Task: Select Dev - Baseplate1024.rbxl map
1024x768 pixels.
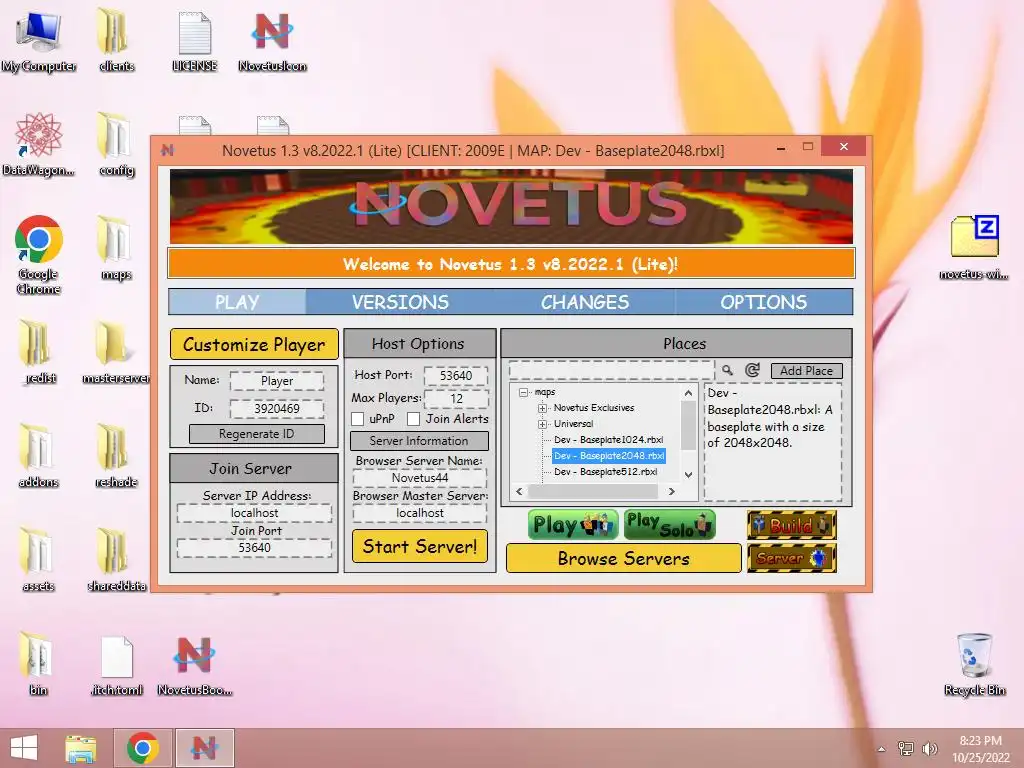Action: pos(608,440)
